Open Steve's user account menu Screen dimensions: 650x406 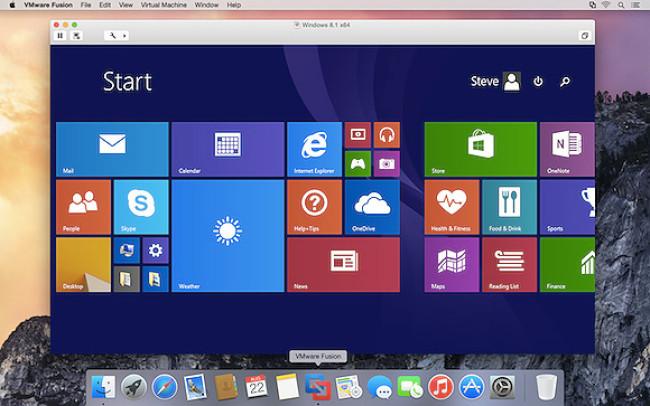tap(495, 82)
